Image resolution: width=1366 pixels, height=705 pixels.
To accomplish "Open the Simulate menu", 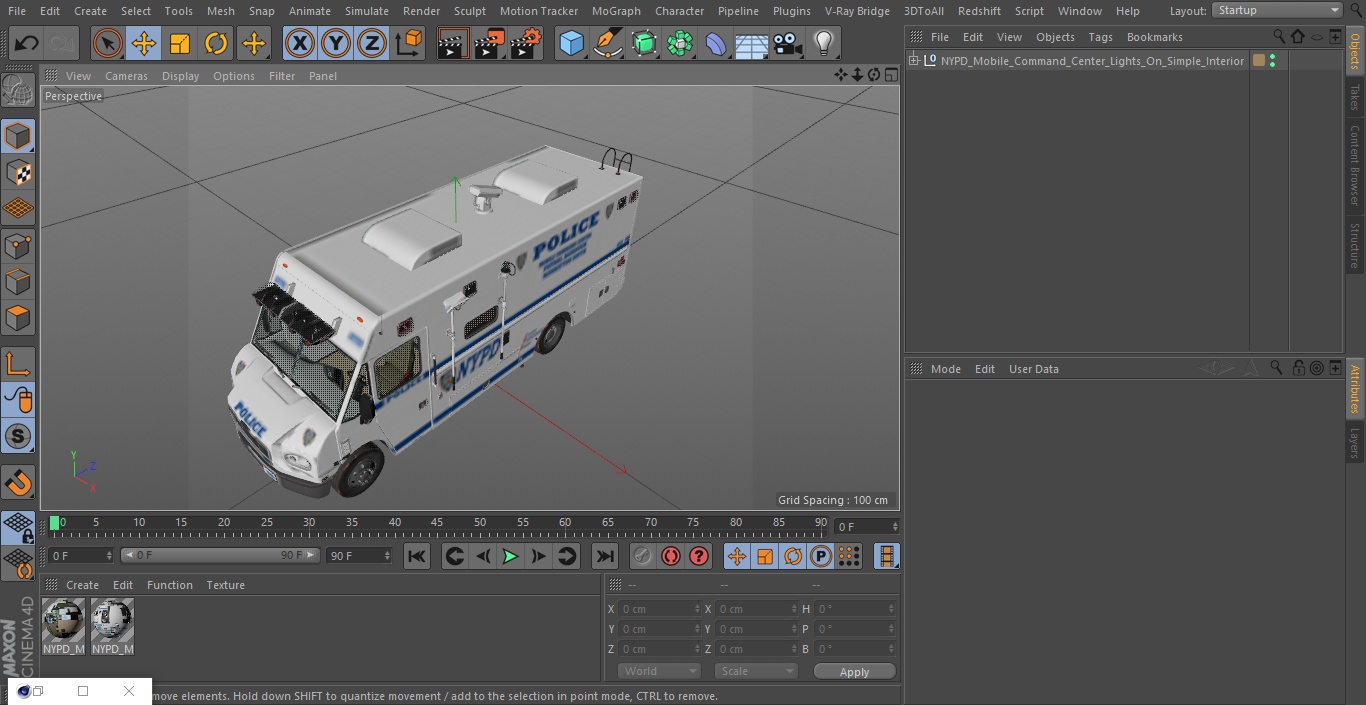I will click(x=367, y=11).
